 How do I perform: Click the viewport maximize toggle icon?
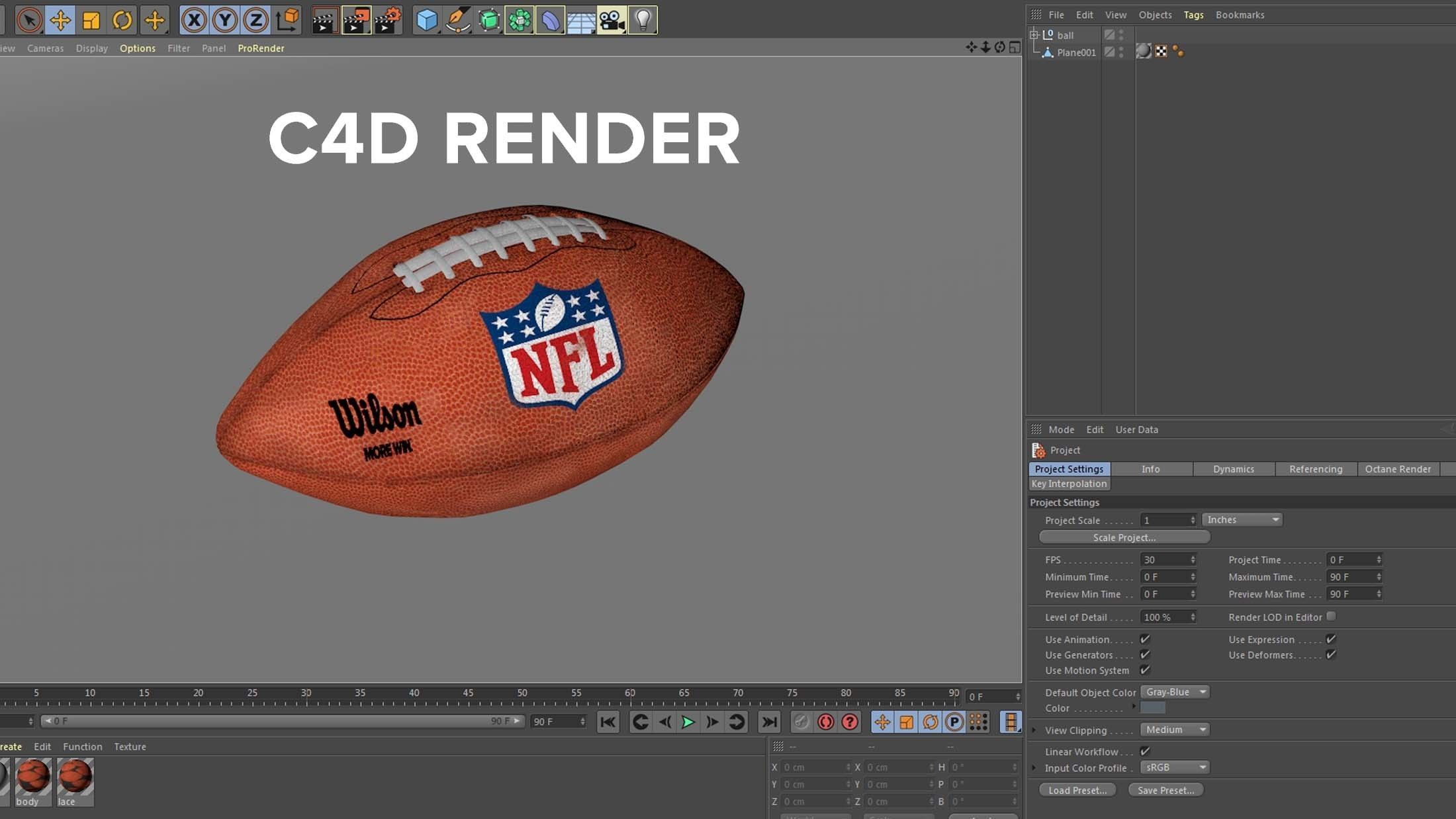[1015, 47]
